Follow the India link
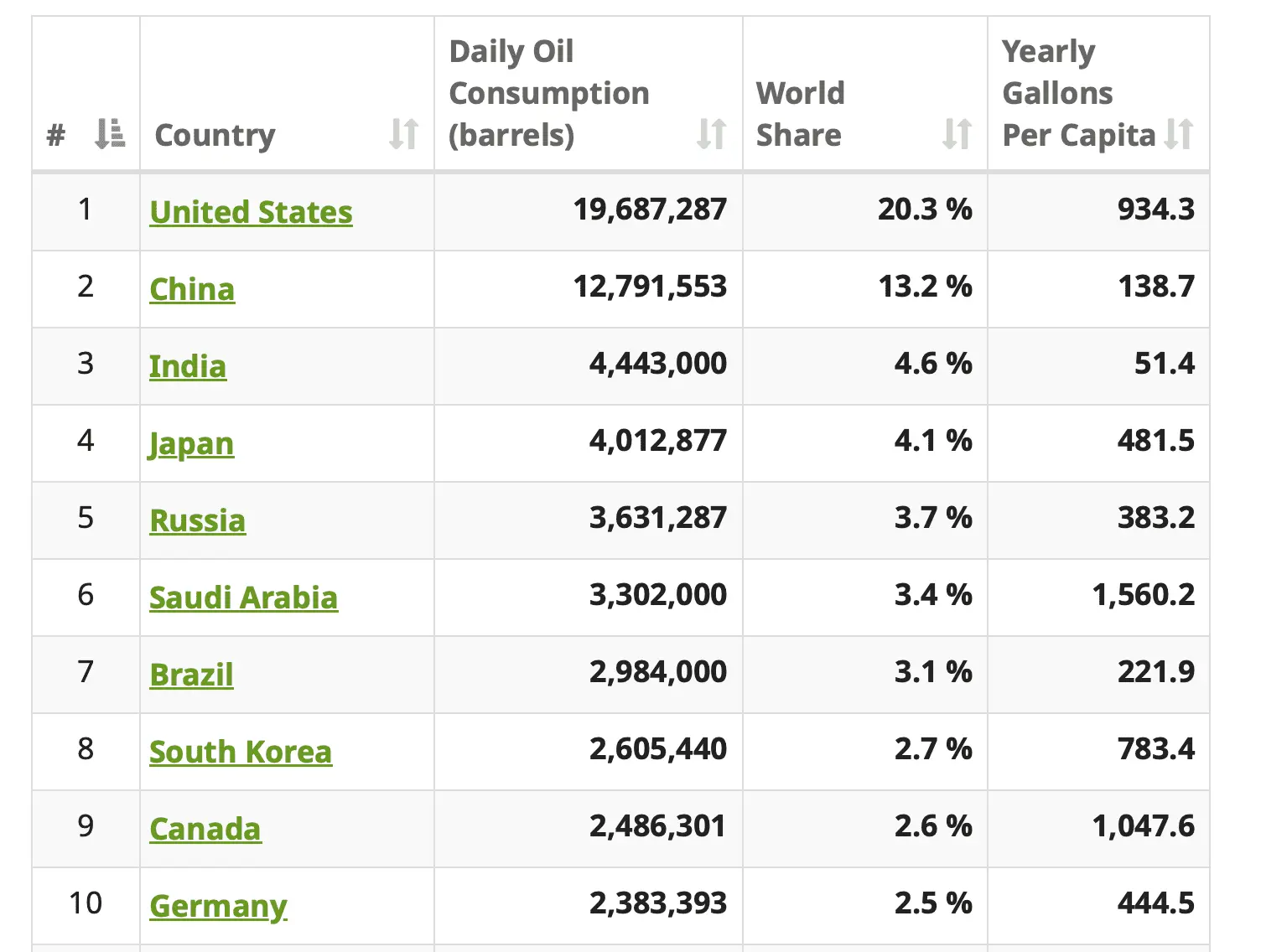 188,366
